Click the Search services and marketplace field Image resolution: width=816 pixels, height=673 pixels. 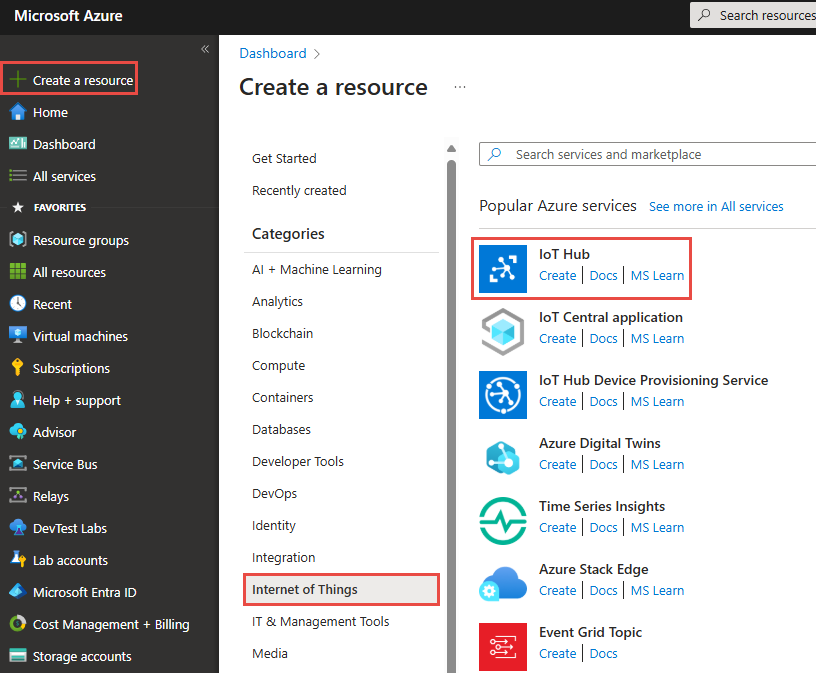(647, 154)
